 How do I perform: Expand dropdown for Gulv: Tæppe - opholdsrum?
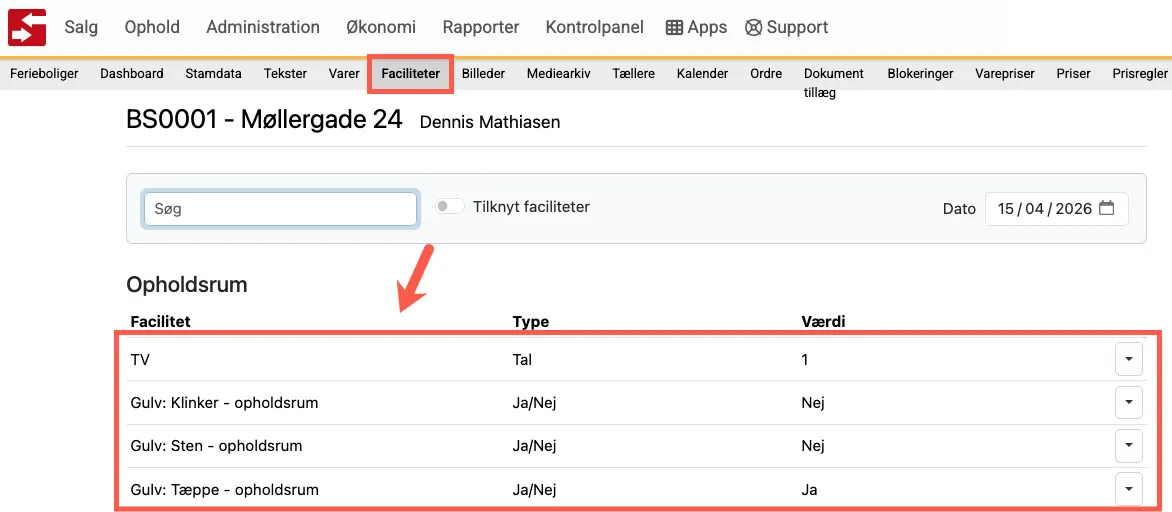(x=1128, y=489)
